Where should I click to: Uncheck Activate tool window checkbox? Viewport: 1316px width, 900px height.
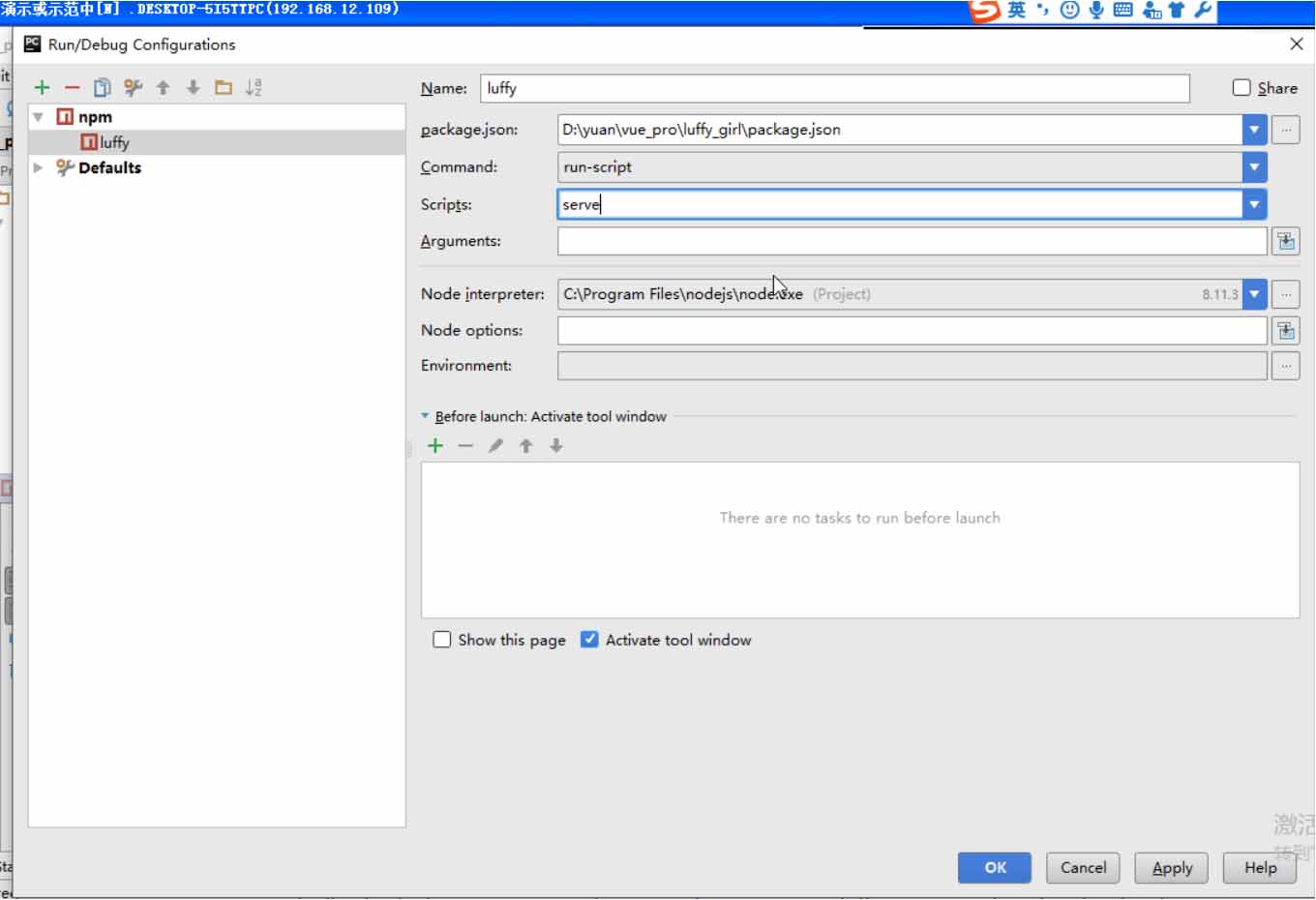(589, 640)
